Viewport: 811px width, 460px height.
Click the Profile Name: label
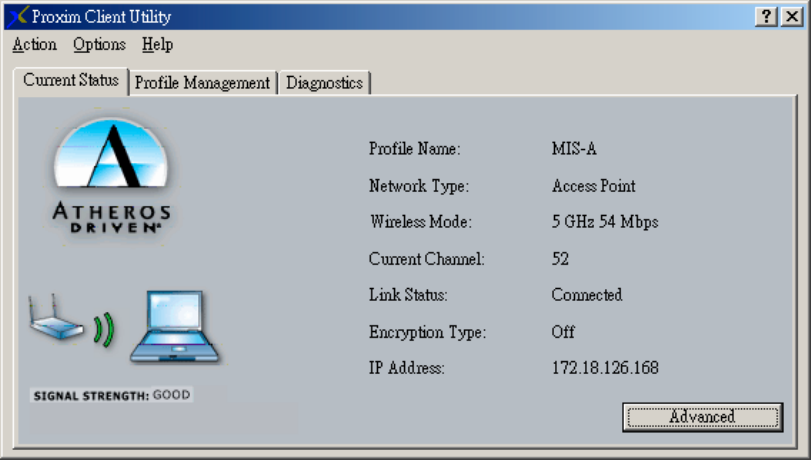point(414,149)
